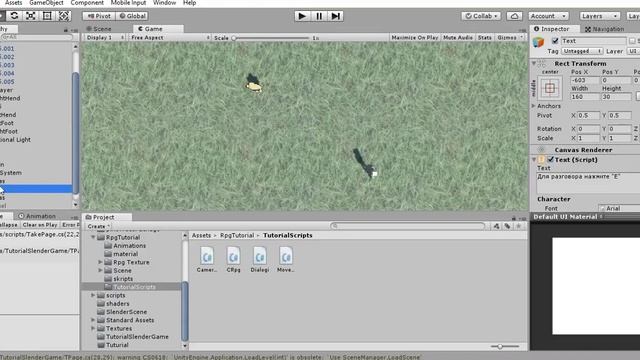640x360 pixels.
Task: Open the Tag Untagged dropdown
Action: pyautogui.click(x=582, y=51)
